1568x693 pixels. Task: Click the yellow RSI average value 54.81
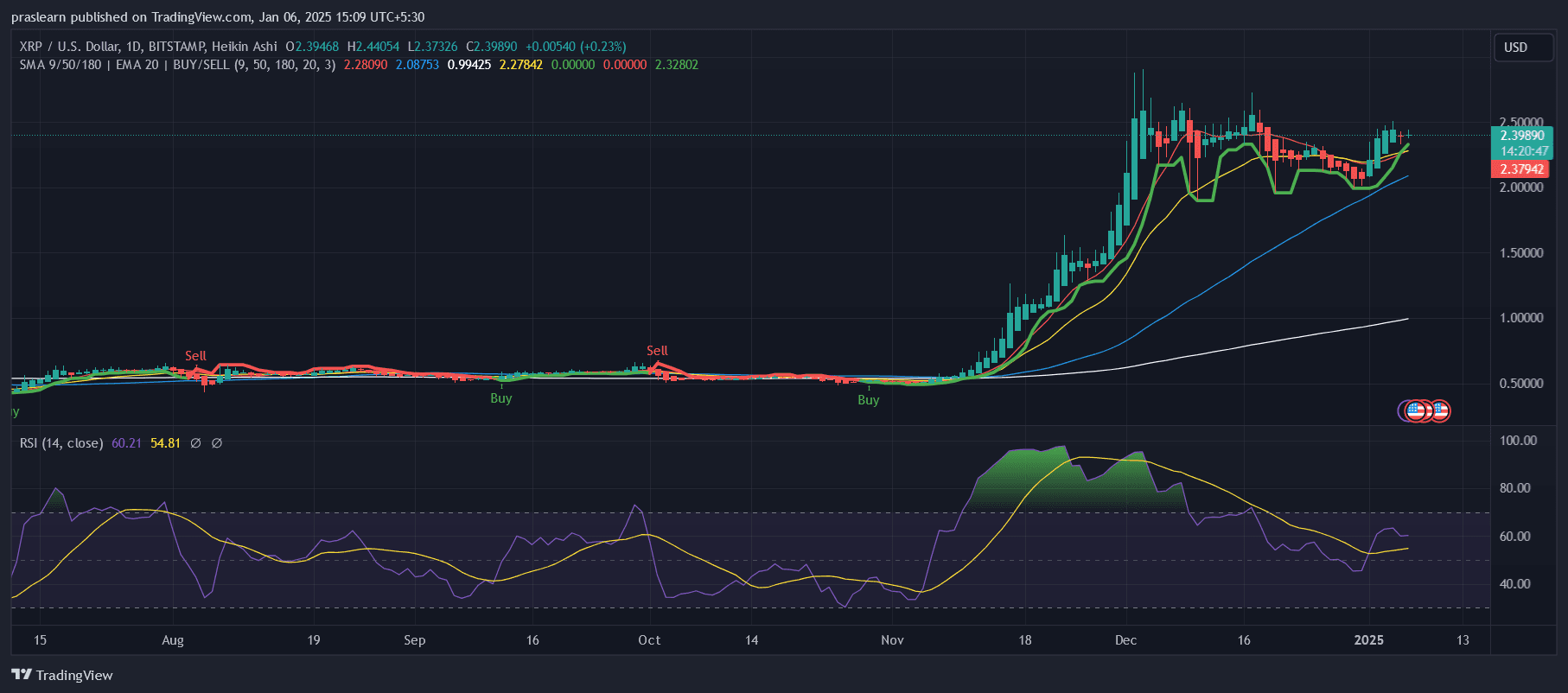click(165, 443)
